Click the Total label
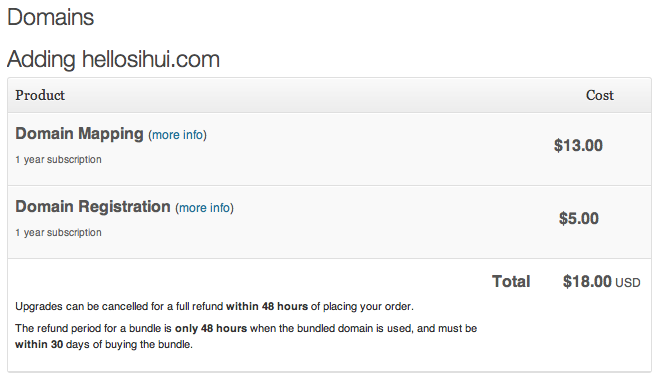Screen dimensions: 660x374 coord(511,281)
